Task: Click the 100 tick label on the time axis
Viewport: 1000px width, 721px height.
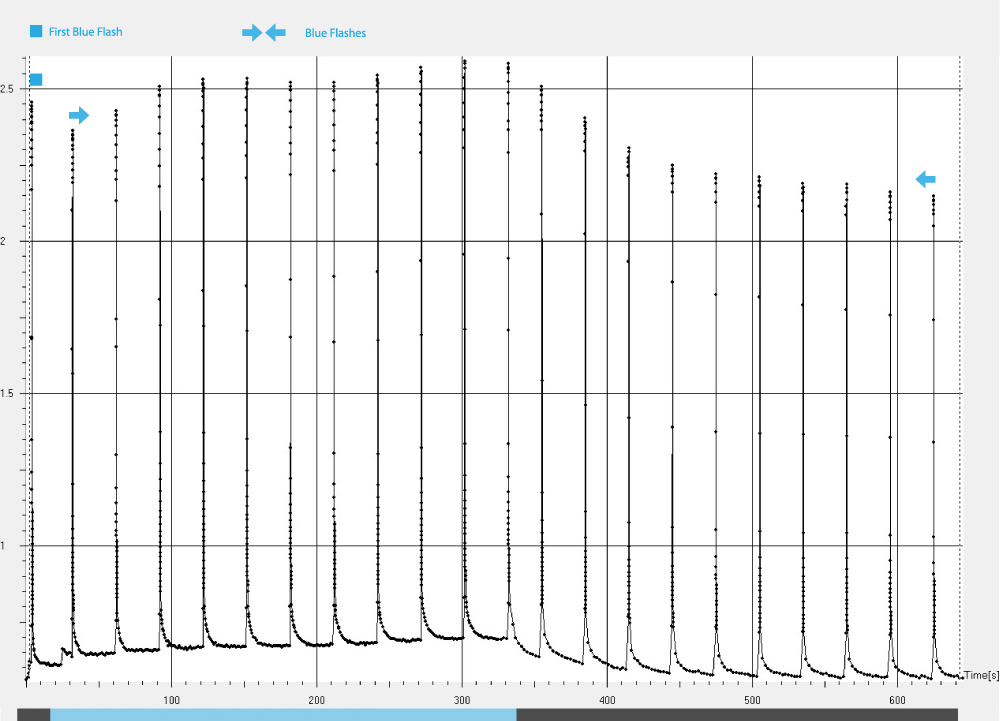Action: pyautogui.click(x=171, y=700)
